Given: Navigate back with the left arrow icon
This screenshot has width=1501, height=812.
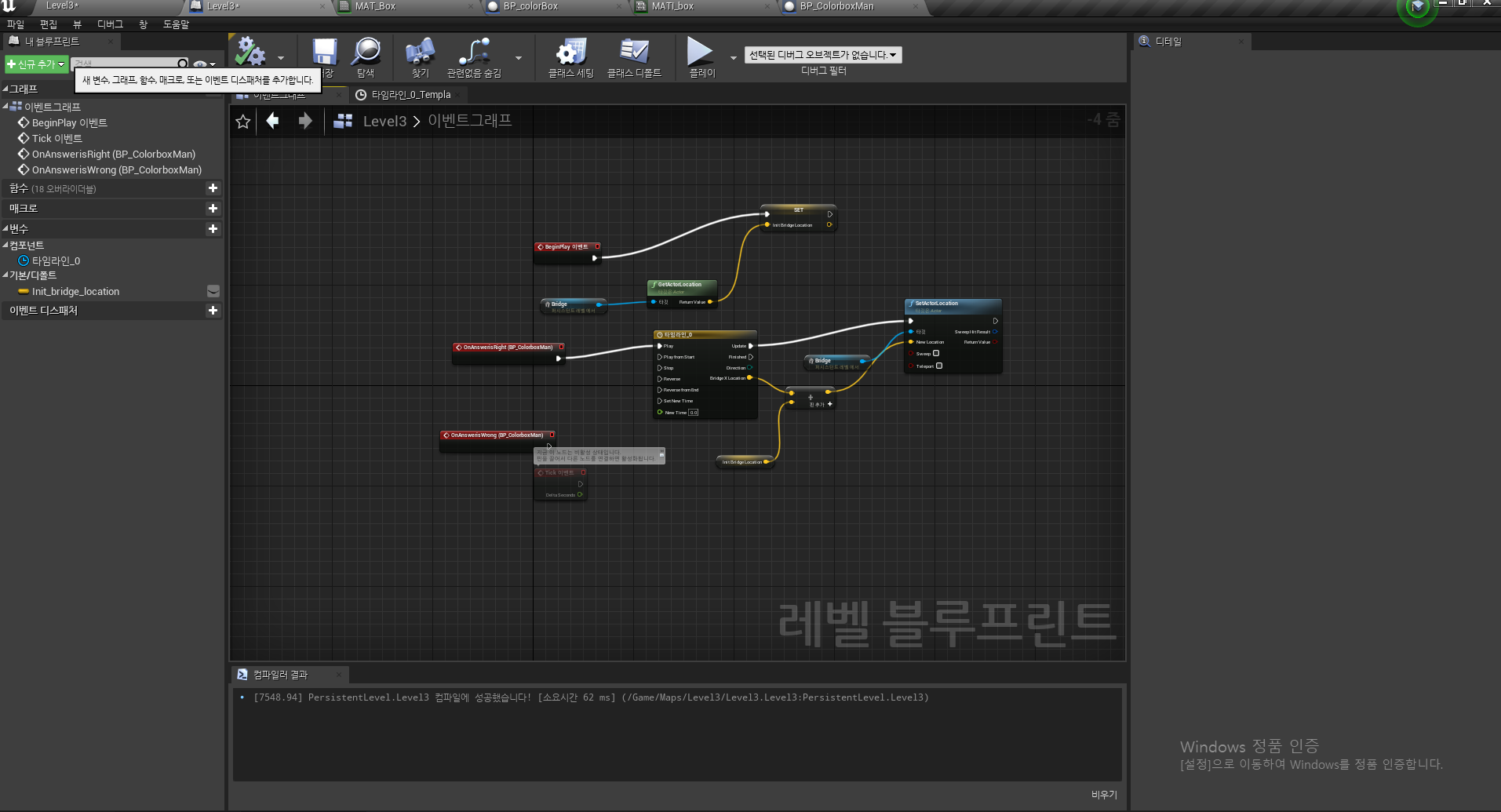Looking at the screenshot, I should click(273, 121).
